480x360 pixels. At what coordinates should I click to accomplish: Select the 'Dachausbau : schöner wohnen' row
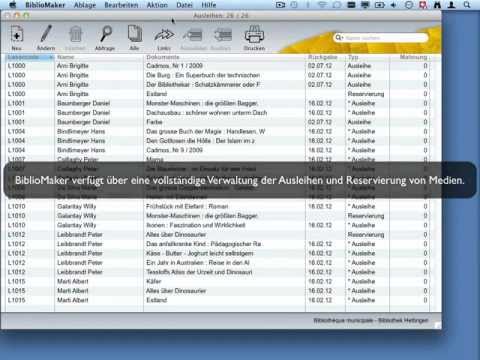click(x=218, y=112)
